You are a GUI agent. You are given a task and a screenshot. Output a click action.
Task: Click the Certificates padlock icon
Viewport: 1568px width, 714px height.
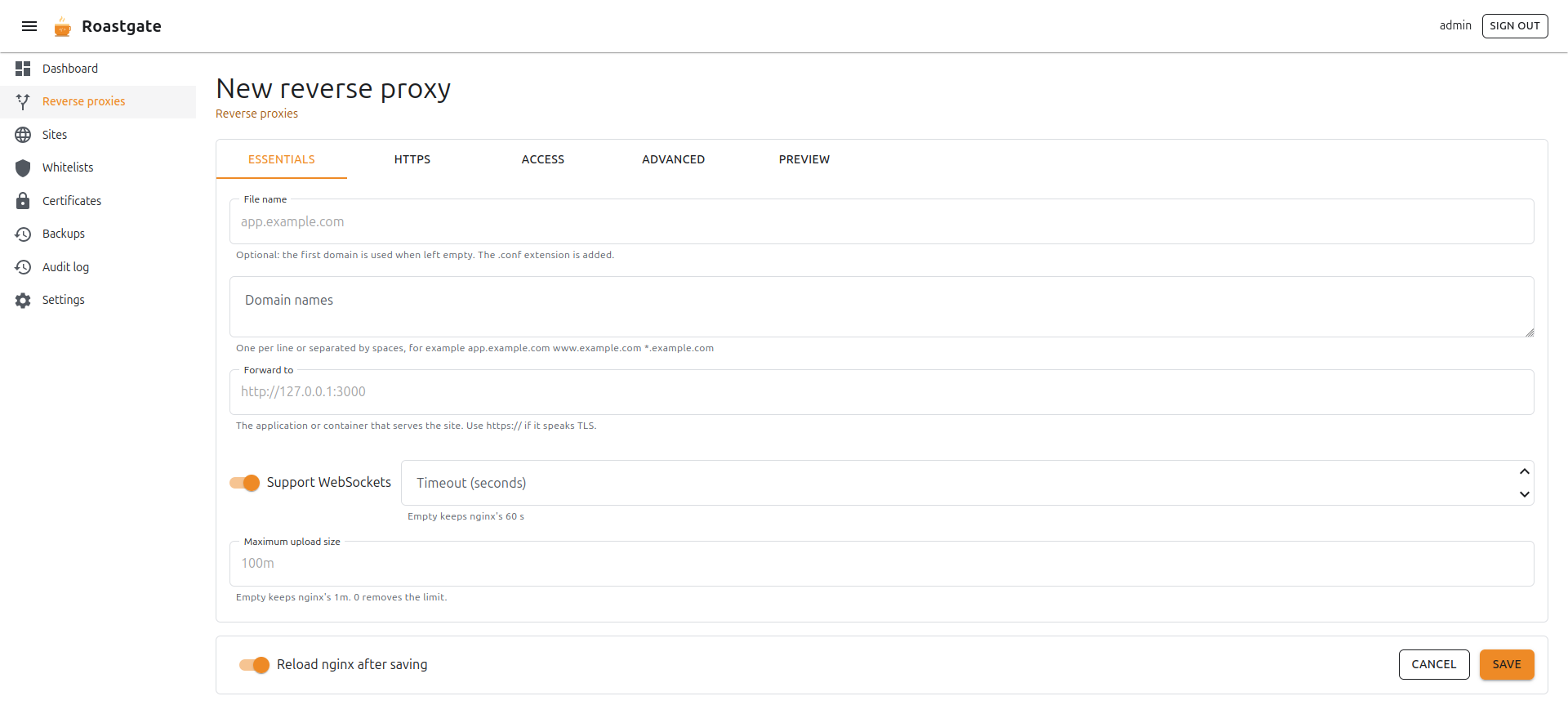click(x=23, y=201)
